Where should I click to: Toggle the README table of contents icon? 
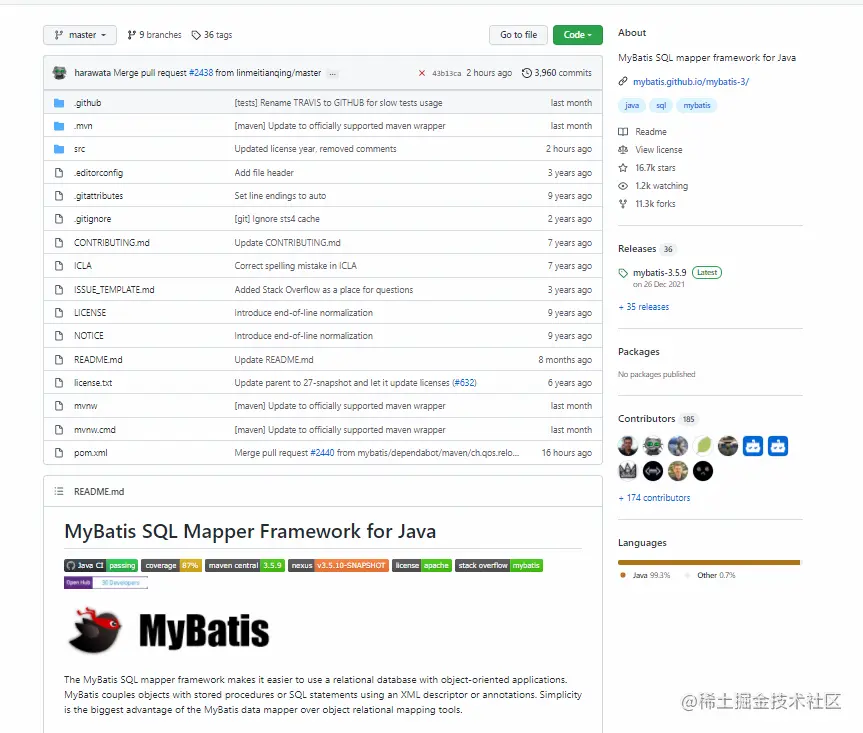(x=59, y=491)
